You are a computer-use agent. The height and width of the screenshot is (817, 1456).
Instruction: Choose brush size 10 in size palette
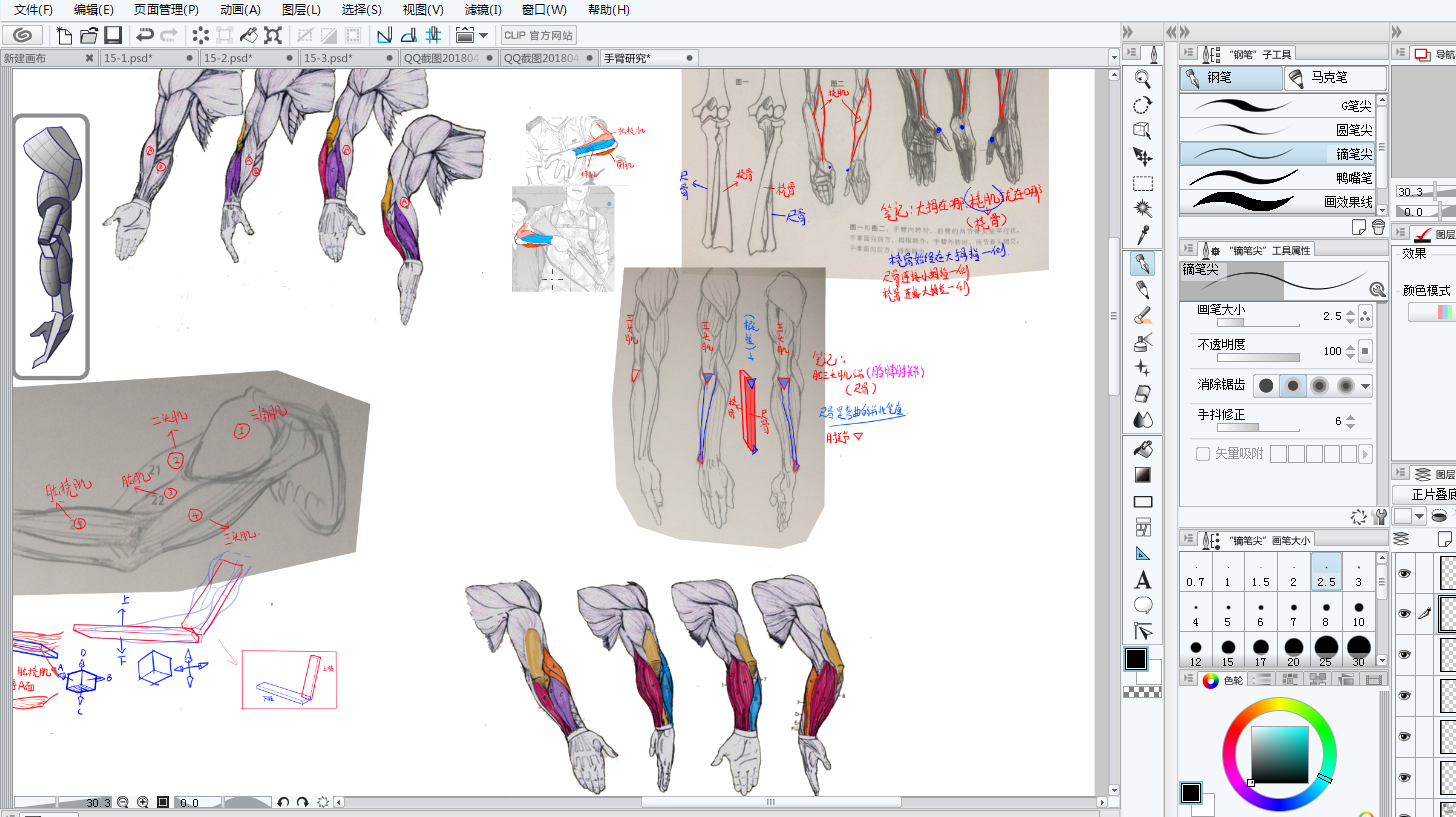(1358, 613)
